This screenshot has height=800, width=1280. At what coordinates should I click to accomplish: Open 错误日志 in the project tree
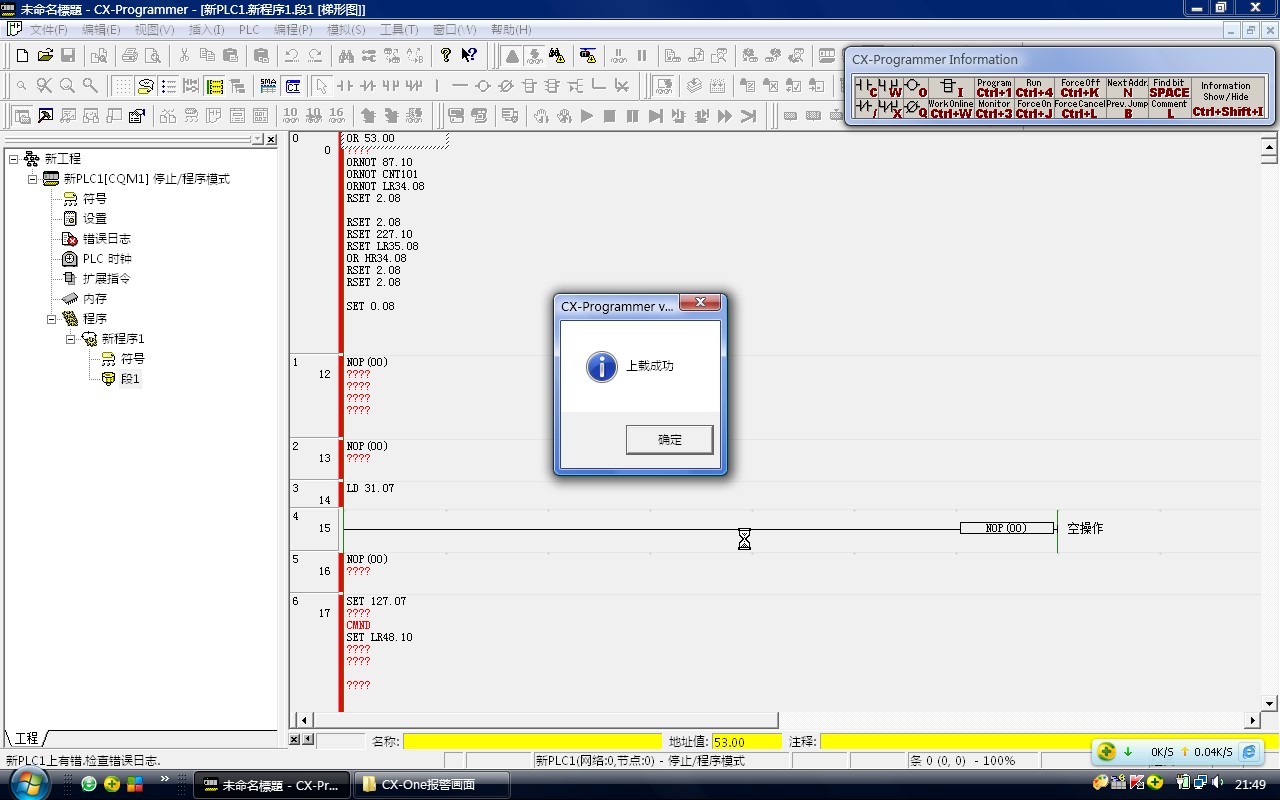click(x=106, y=239)
